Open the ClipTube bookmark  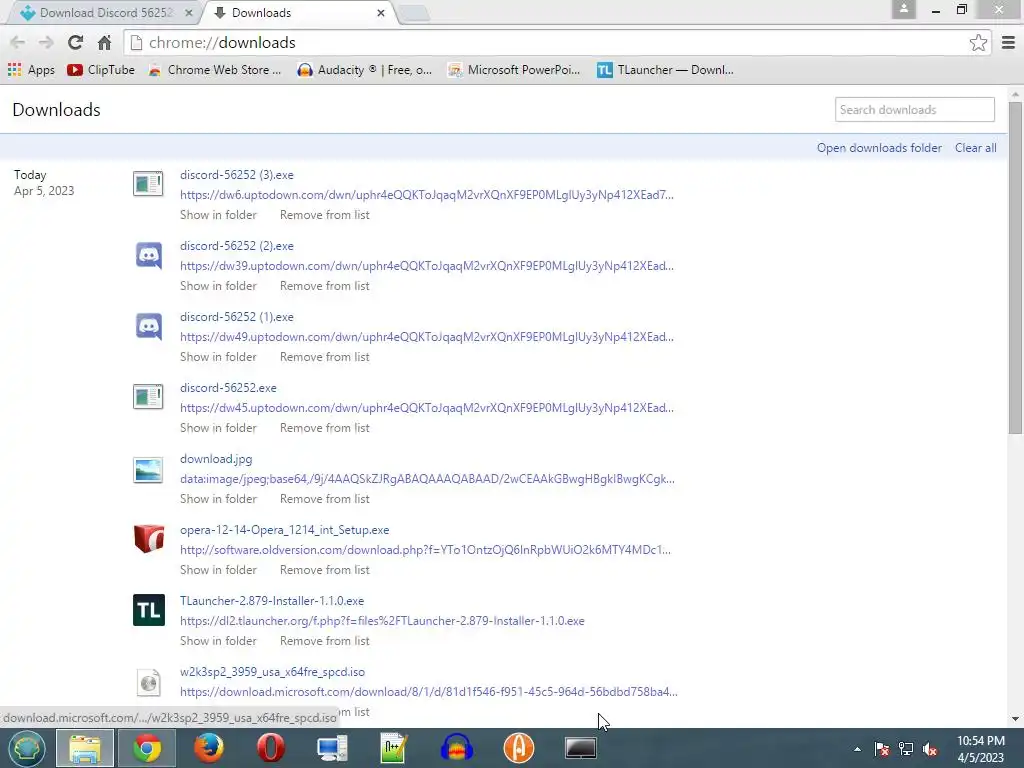(x=101, y=70)
